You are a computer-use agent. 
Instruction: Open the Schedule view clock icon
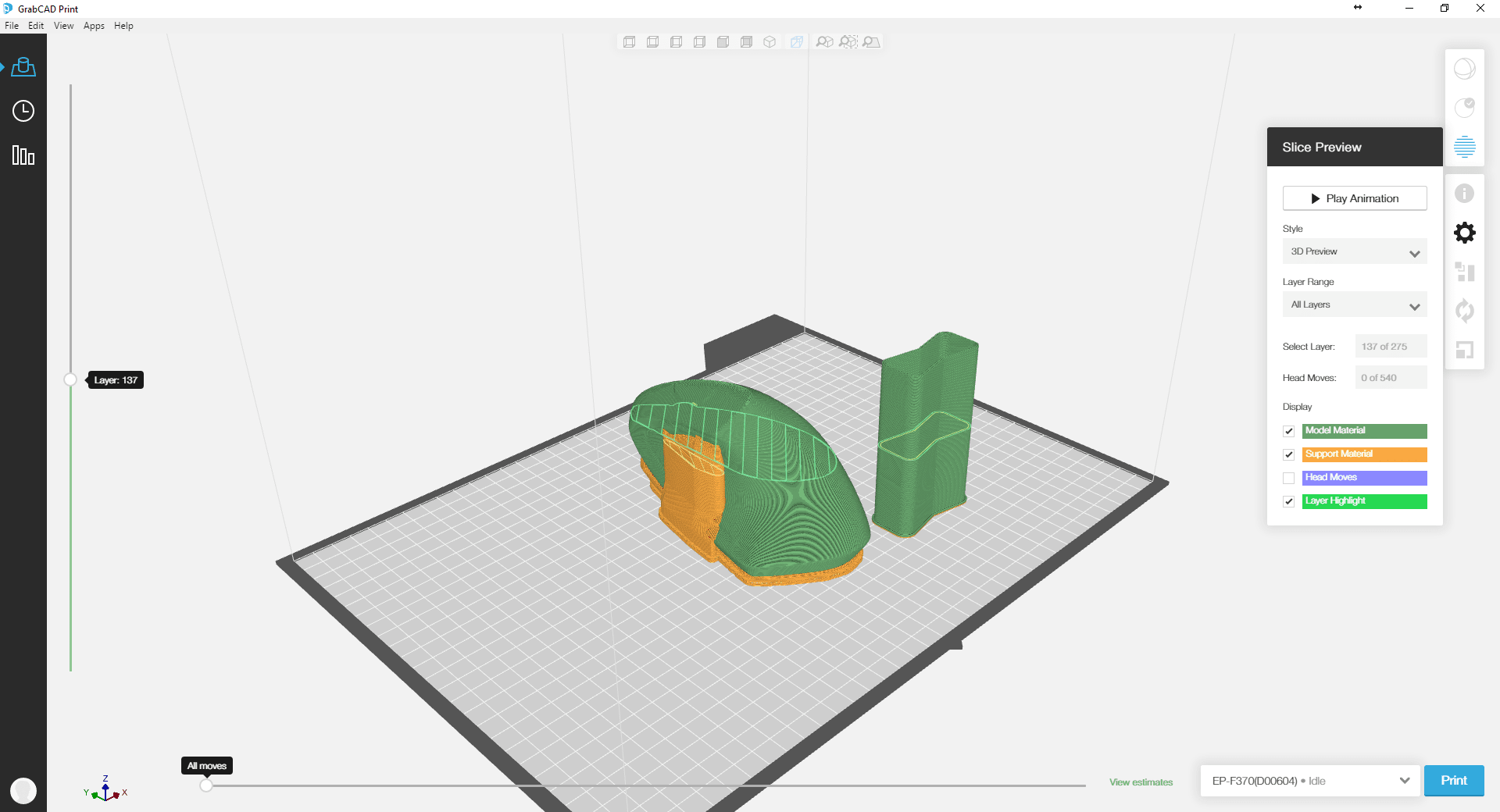(x=23, y=111)
